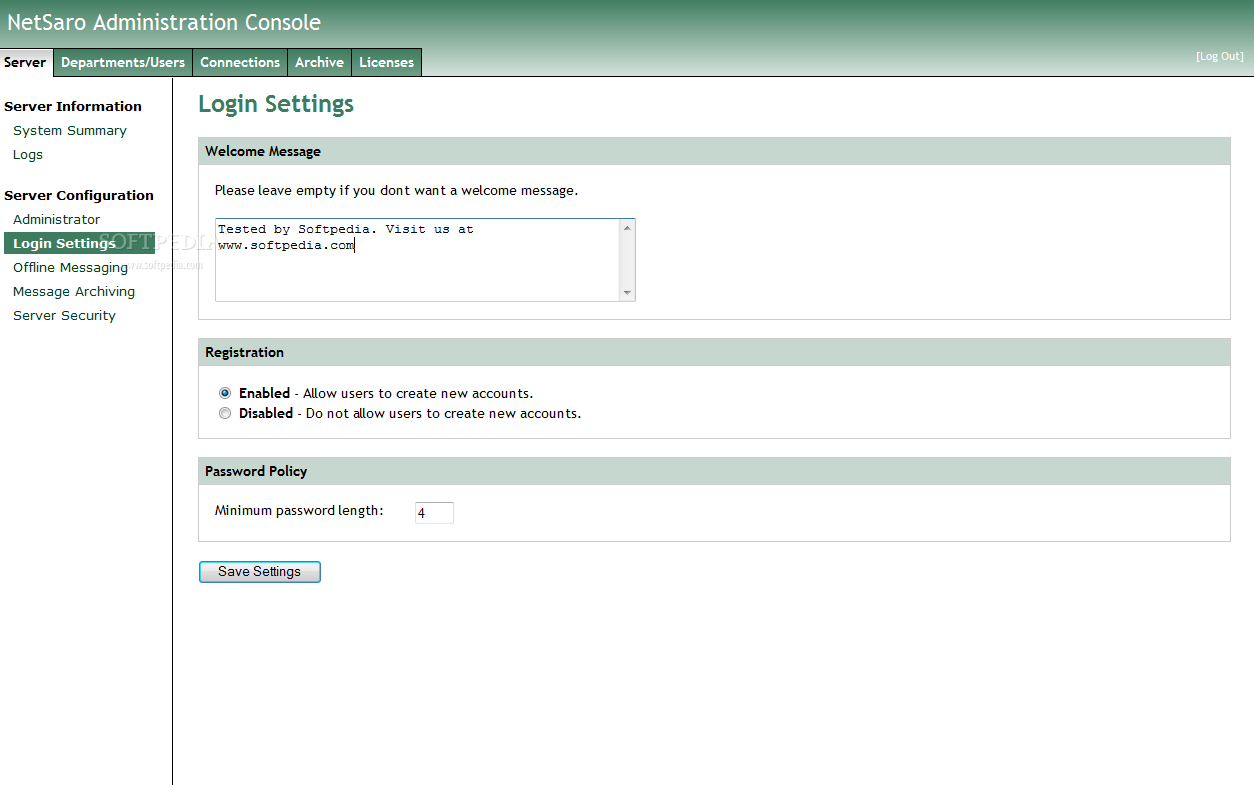Click the Password Policy section header
Screen dimensions: 1254x785
(714, 471)
